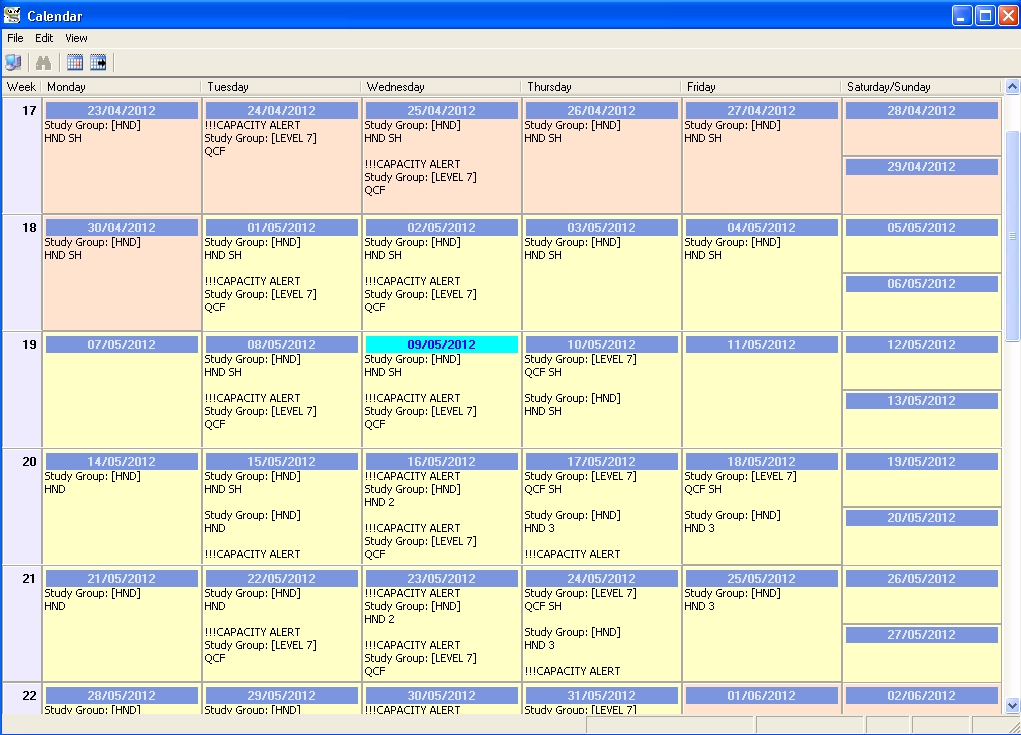Click week number 19

click(x=29, y=344)
